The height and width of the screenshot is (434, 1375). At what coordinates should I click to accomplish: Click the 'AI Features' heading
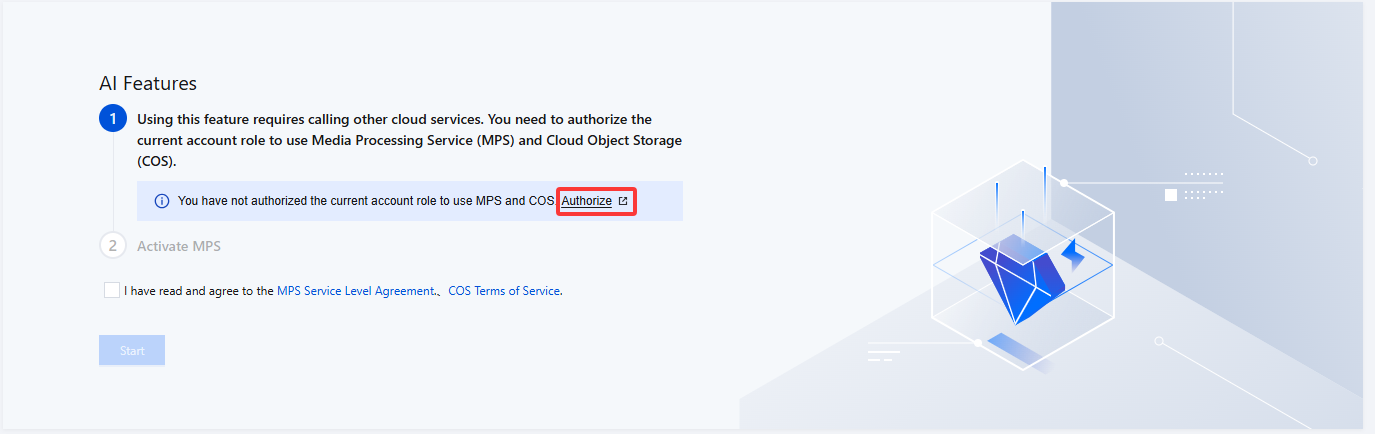click(x=148, y=84)
